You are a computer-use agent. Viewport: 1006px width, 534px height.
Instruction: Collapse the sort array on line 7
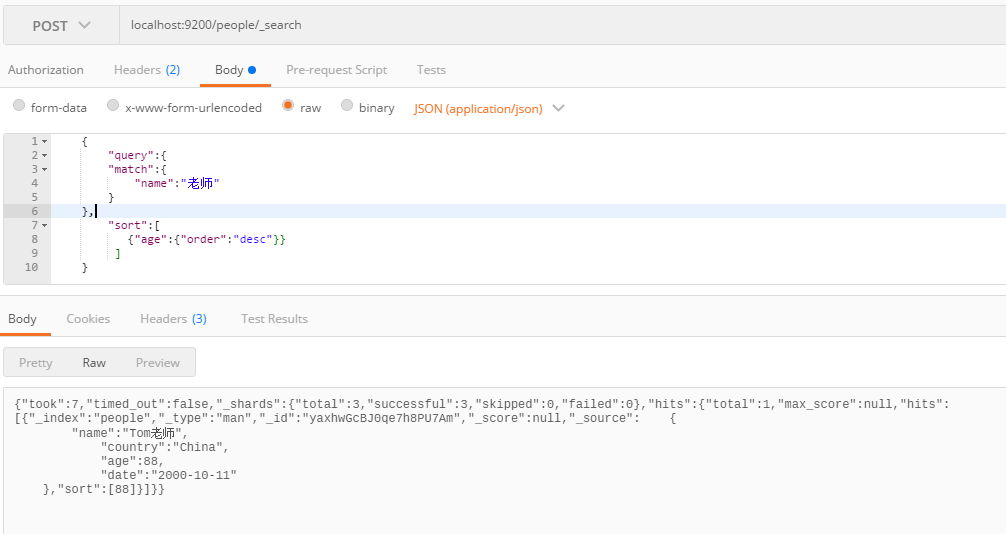(x=44, y=226)
